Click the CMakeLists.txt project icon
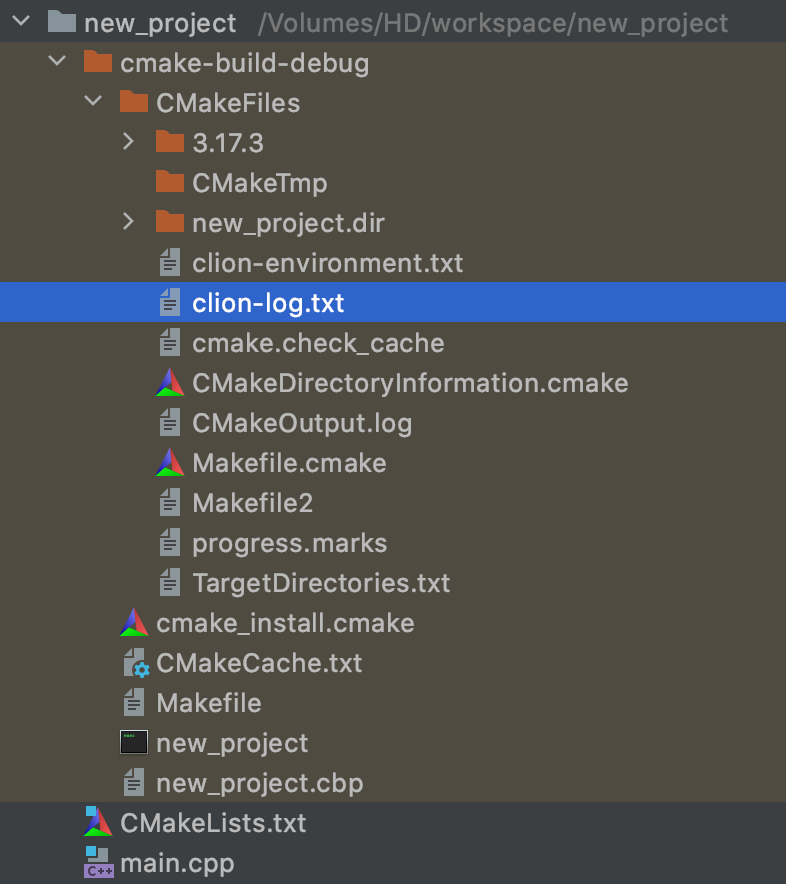Image resolution: width=786 pixels, height=884 pixels. 98,823
